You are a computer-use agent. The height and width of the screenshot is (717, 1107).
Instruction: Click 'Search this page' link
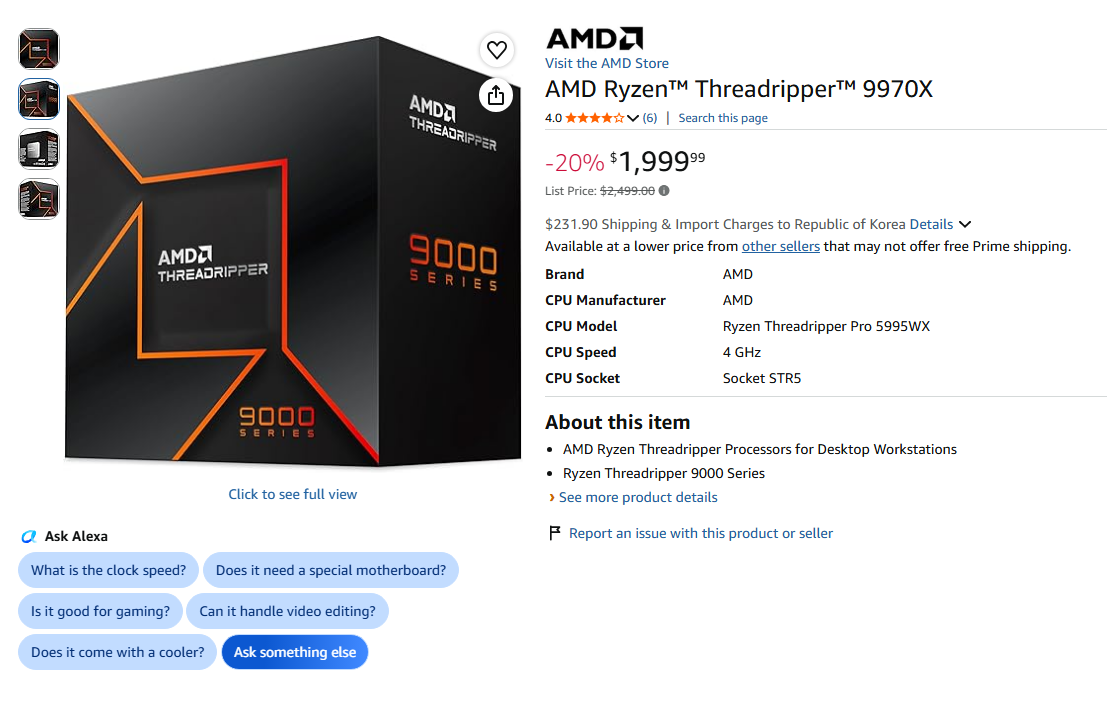pyautogui.click(x=723, y=118)
